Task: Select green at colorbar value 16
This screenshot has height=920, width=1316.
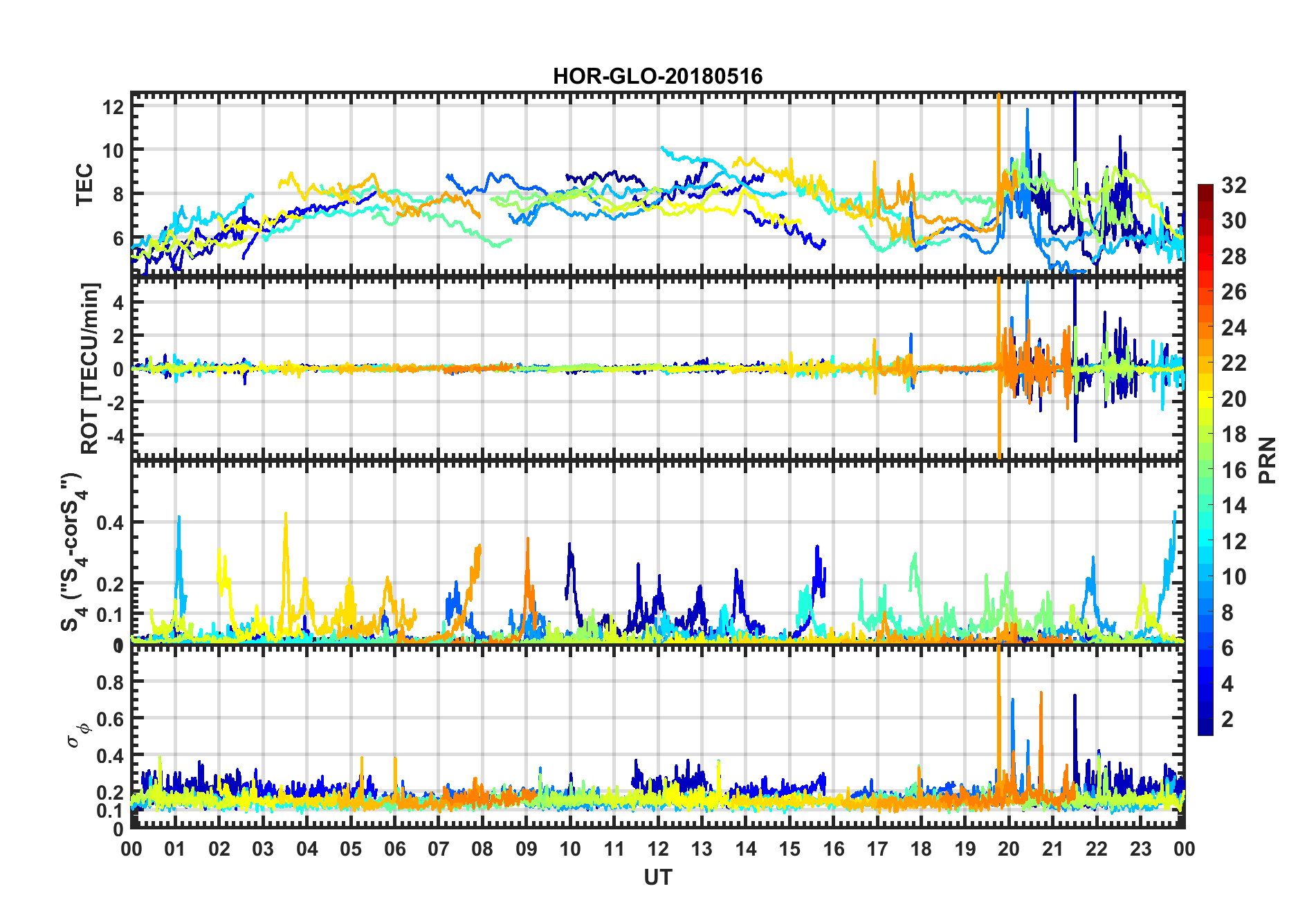Action: click(1205, 470)
